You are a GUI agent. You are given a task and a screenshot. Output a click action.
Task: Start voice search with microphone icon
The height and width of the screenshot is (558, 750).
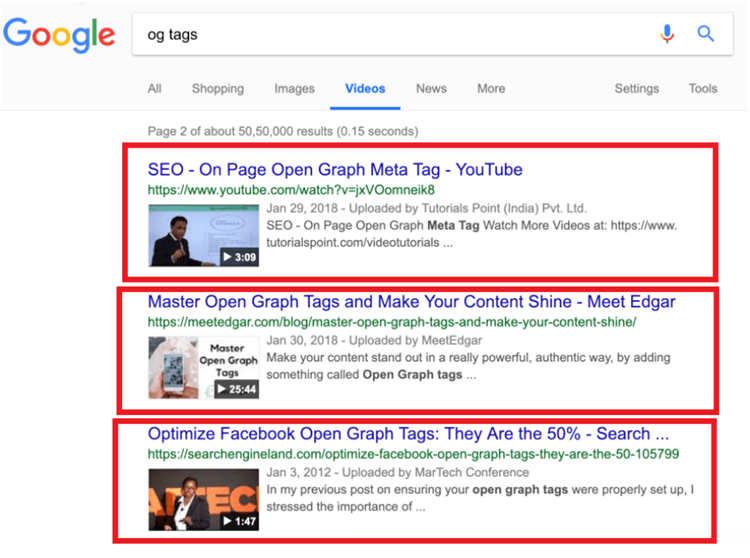(667, 34)
